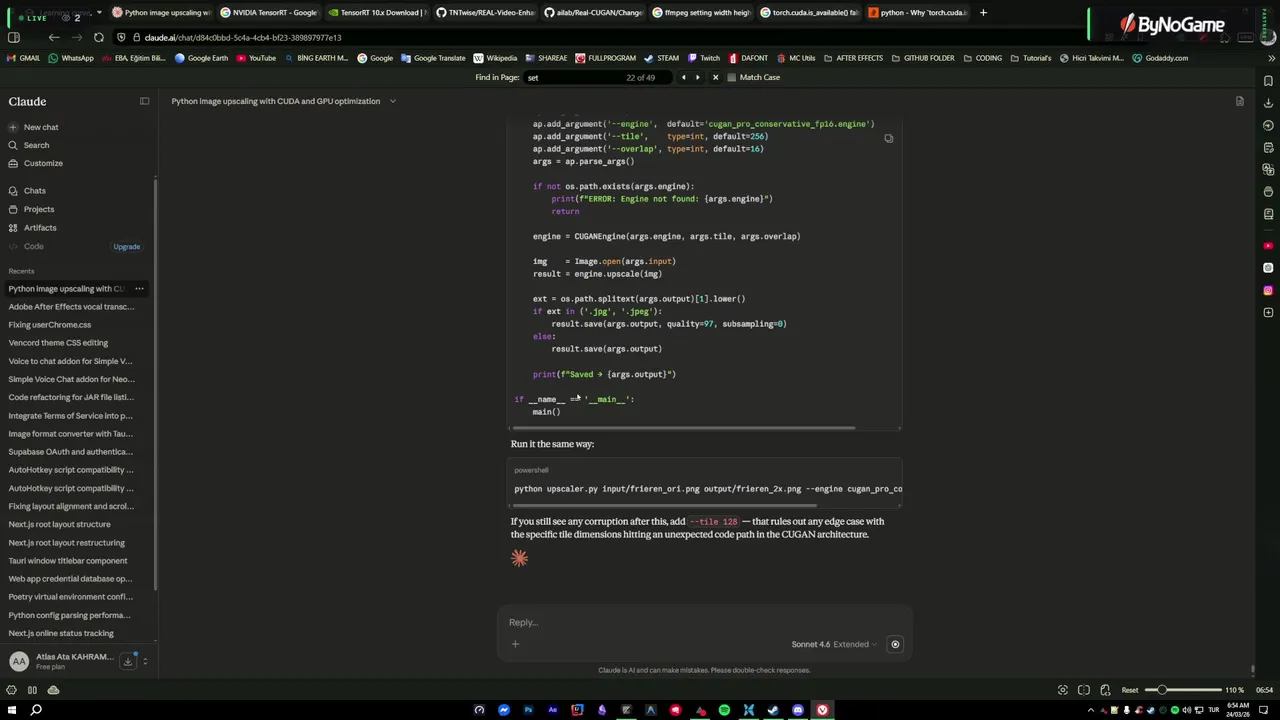Open Photoshop from the taskbar
The height and width of the screenshot is (720, 1280).
tap(528, 710)
